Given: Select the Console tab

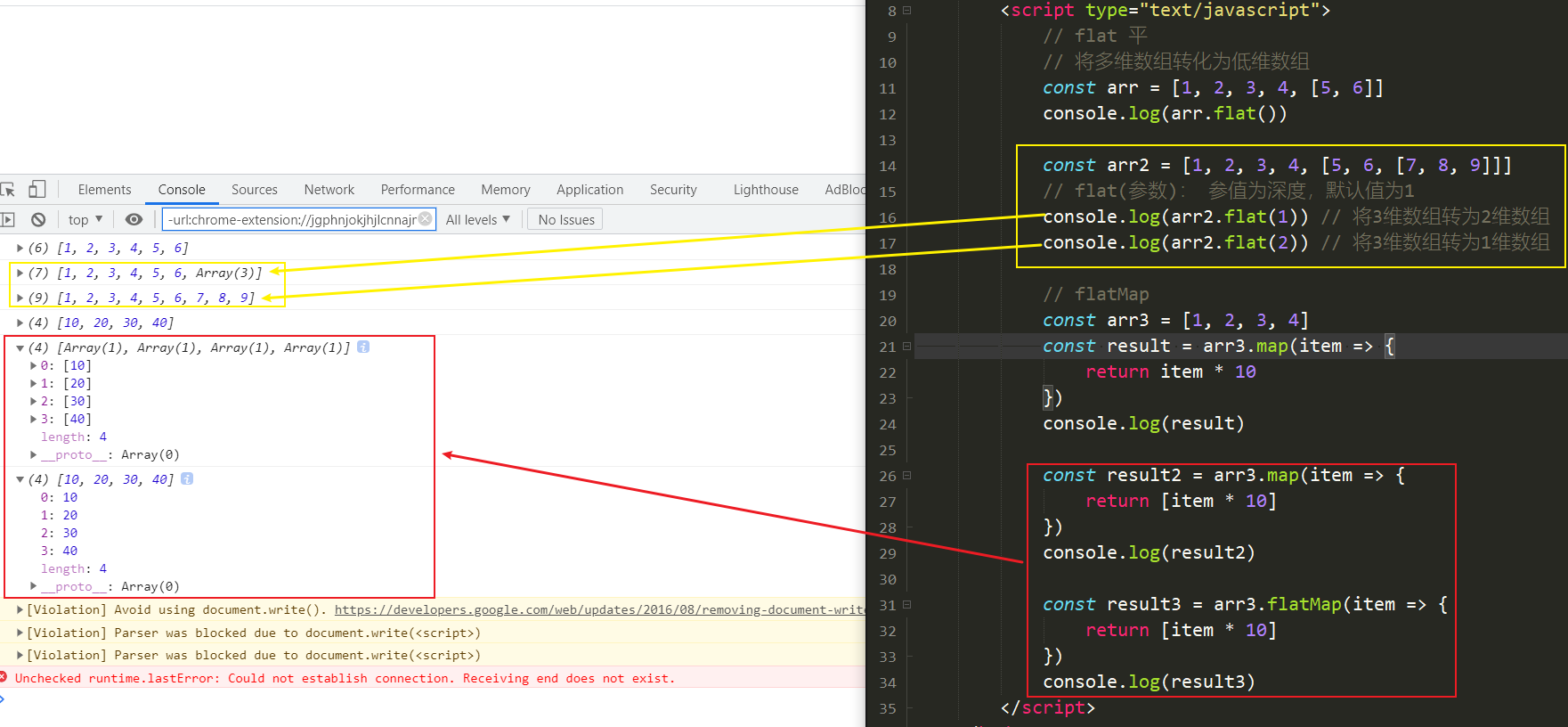Looking at the screenshot, I should (x=182, y=190).
